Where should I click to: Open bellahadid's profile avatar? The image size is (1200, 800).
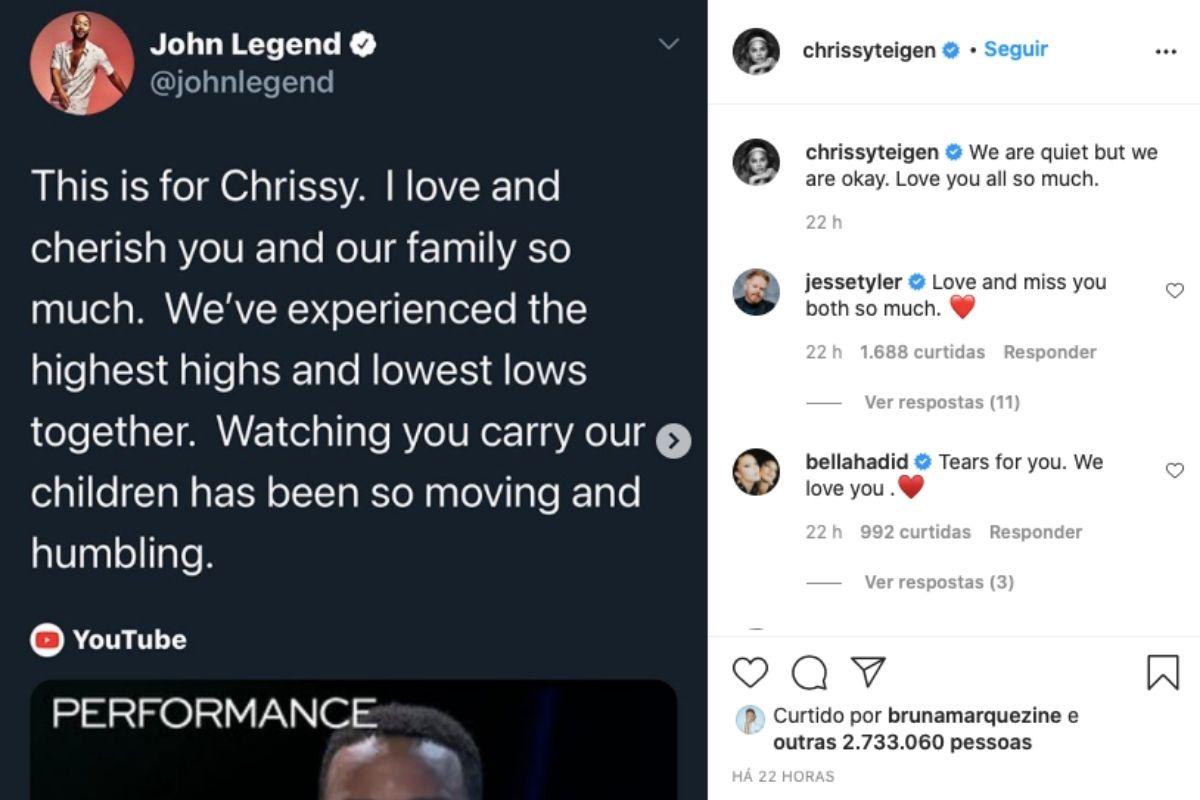click(756, 472)
